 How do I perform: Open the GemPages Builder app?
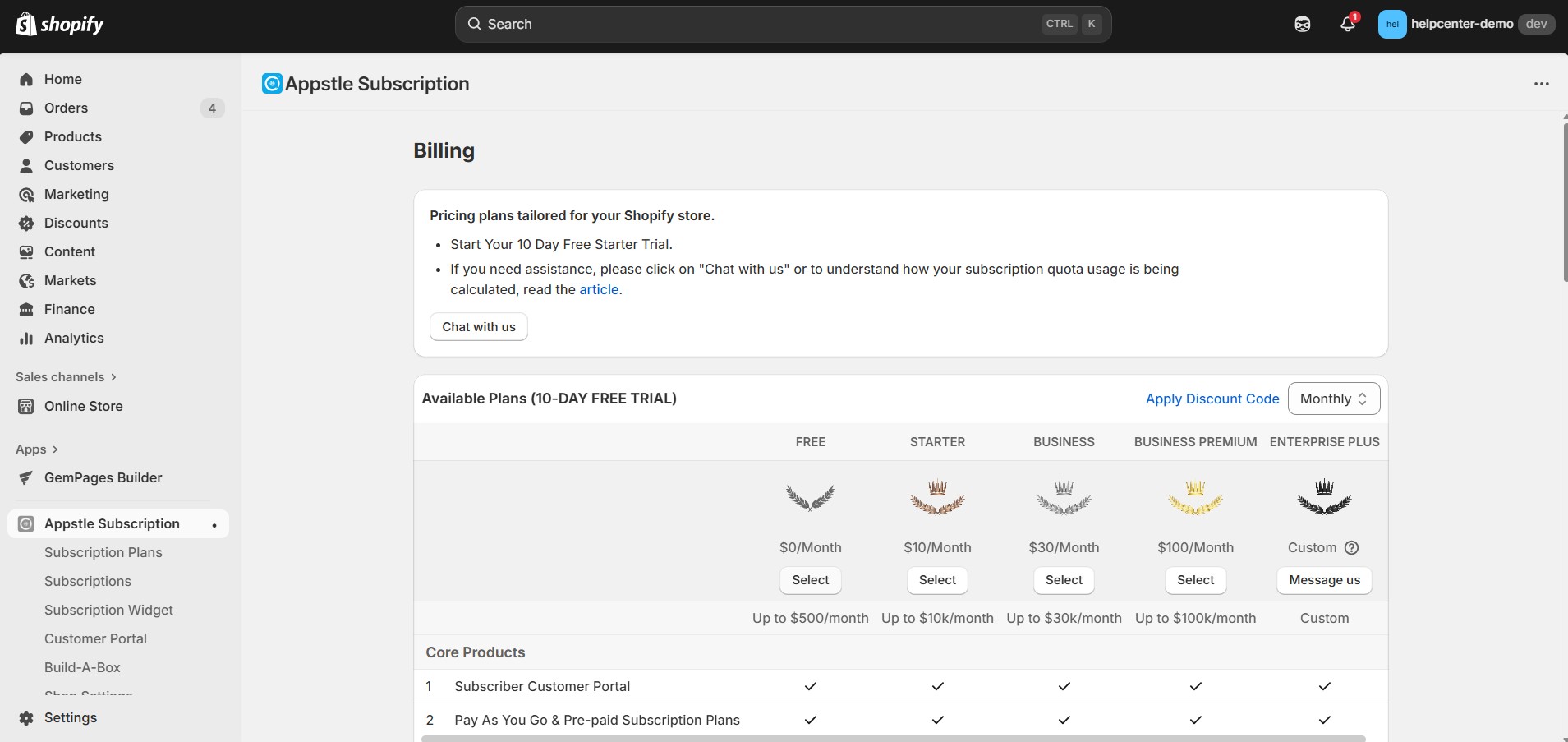point(102,477)
